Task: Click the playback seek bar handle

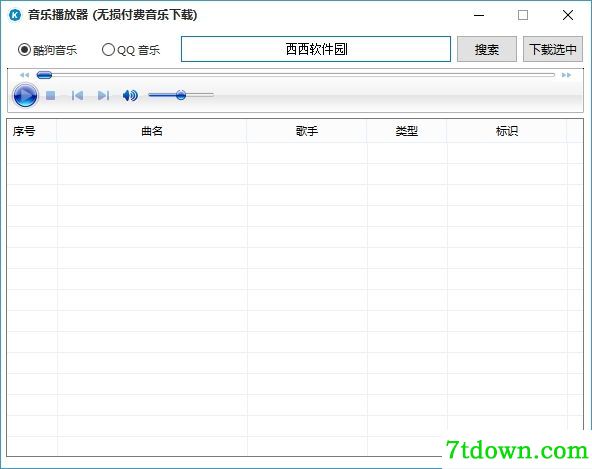Action: (44, 75)
